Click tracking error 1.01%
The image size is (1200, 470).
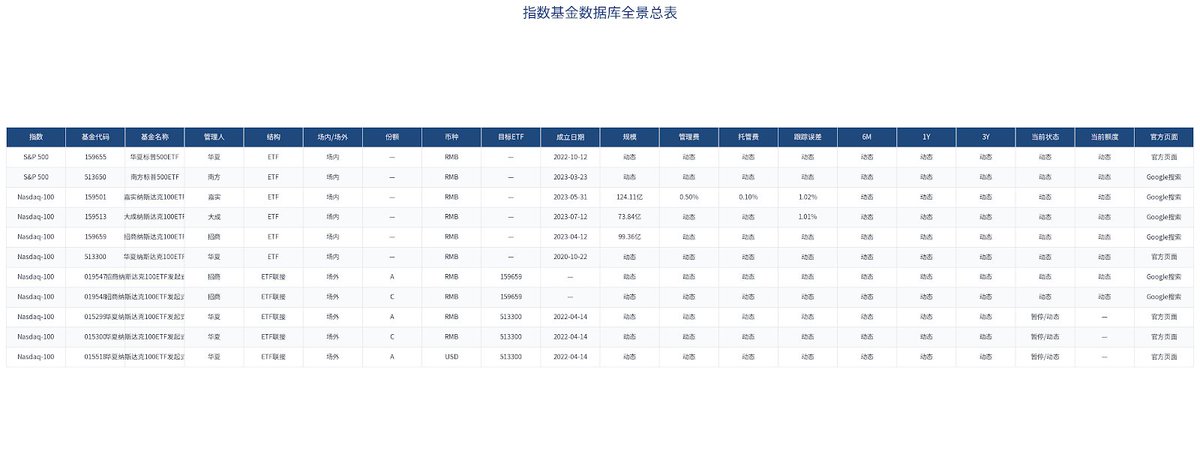(808, 217)
